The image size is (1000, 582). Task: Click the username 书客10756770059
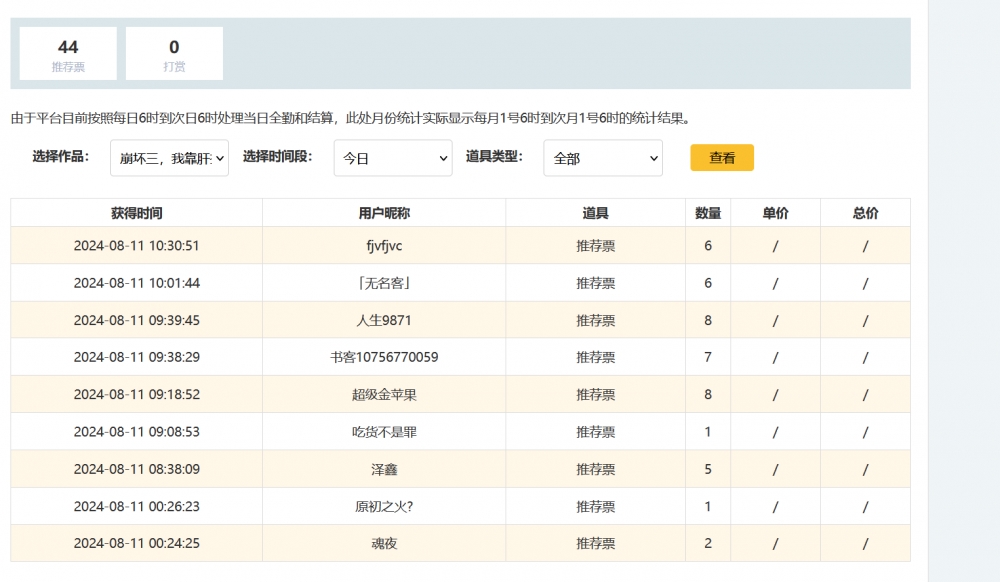click(384, 357)
